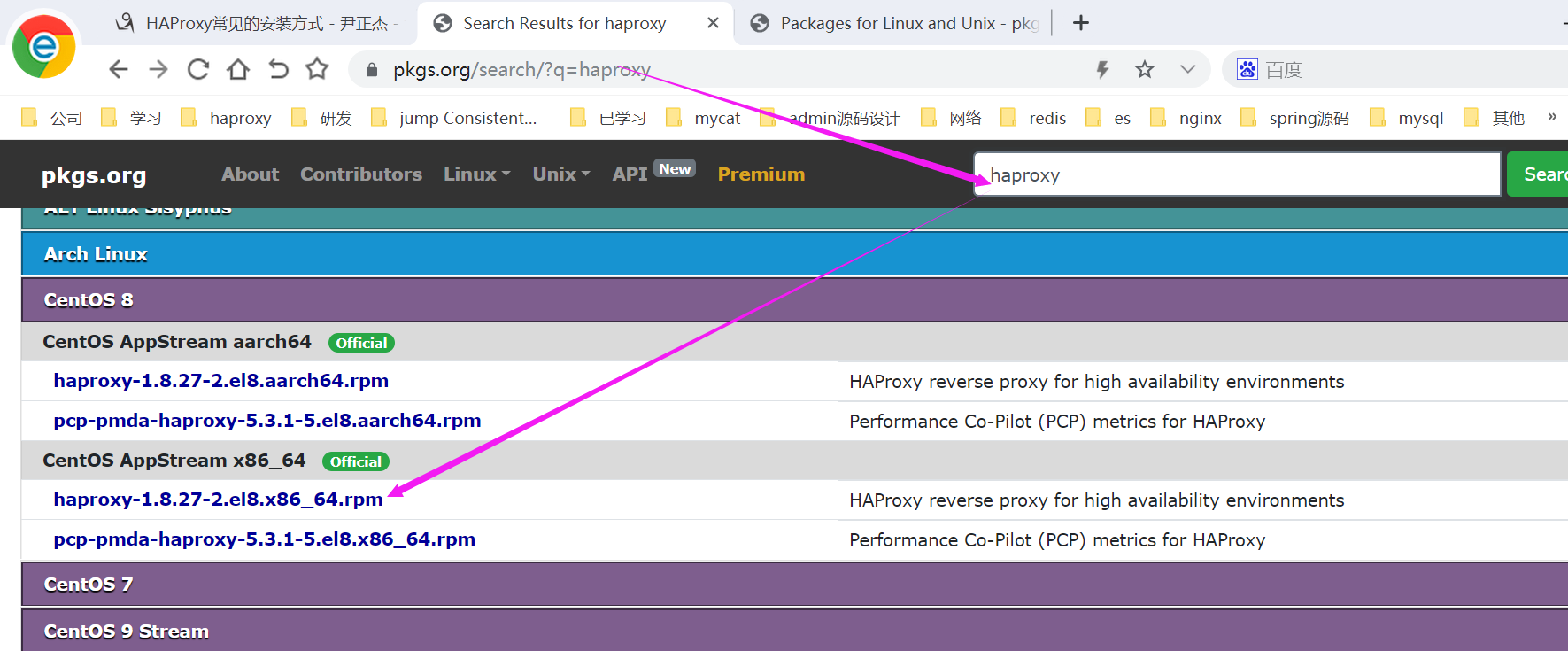
Task: Click the Official badge beside AppStream aarch64
Action: coord(361,343)
